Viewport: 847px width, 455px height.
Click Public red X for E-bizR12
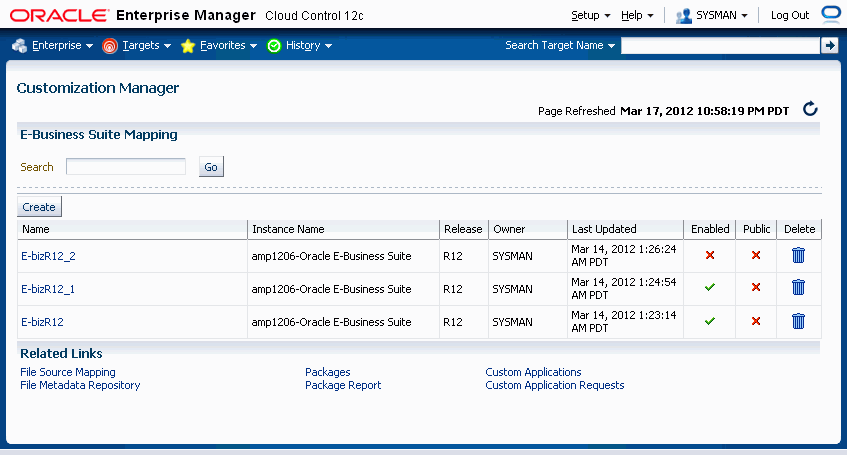point(756,321)
